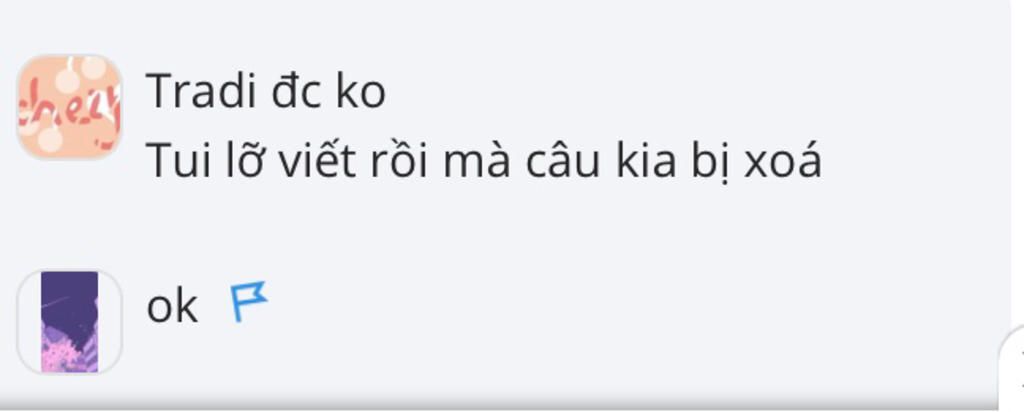Click the word "câu" in second line

point(562,161)
